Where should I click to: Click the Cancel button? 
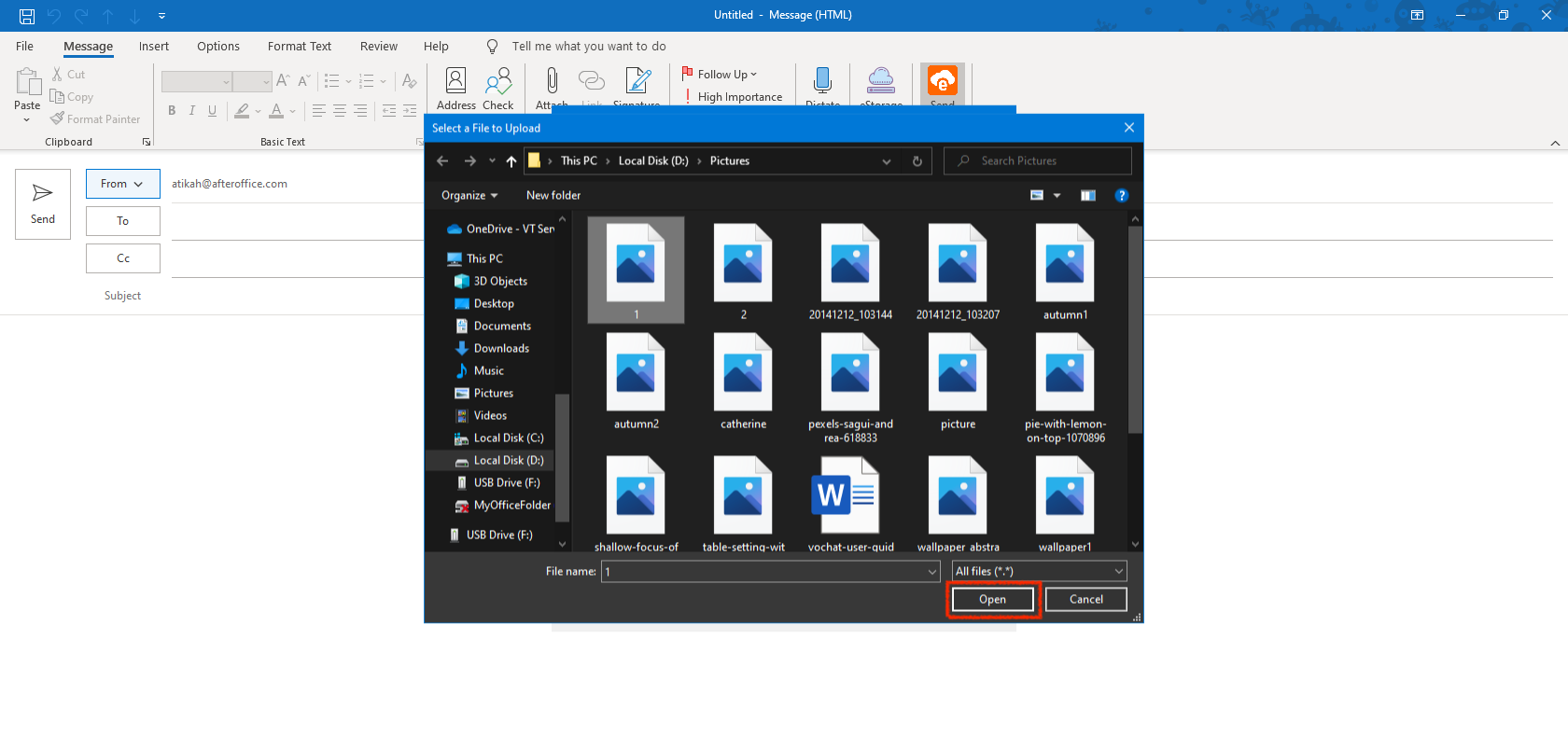[1085, 599]
